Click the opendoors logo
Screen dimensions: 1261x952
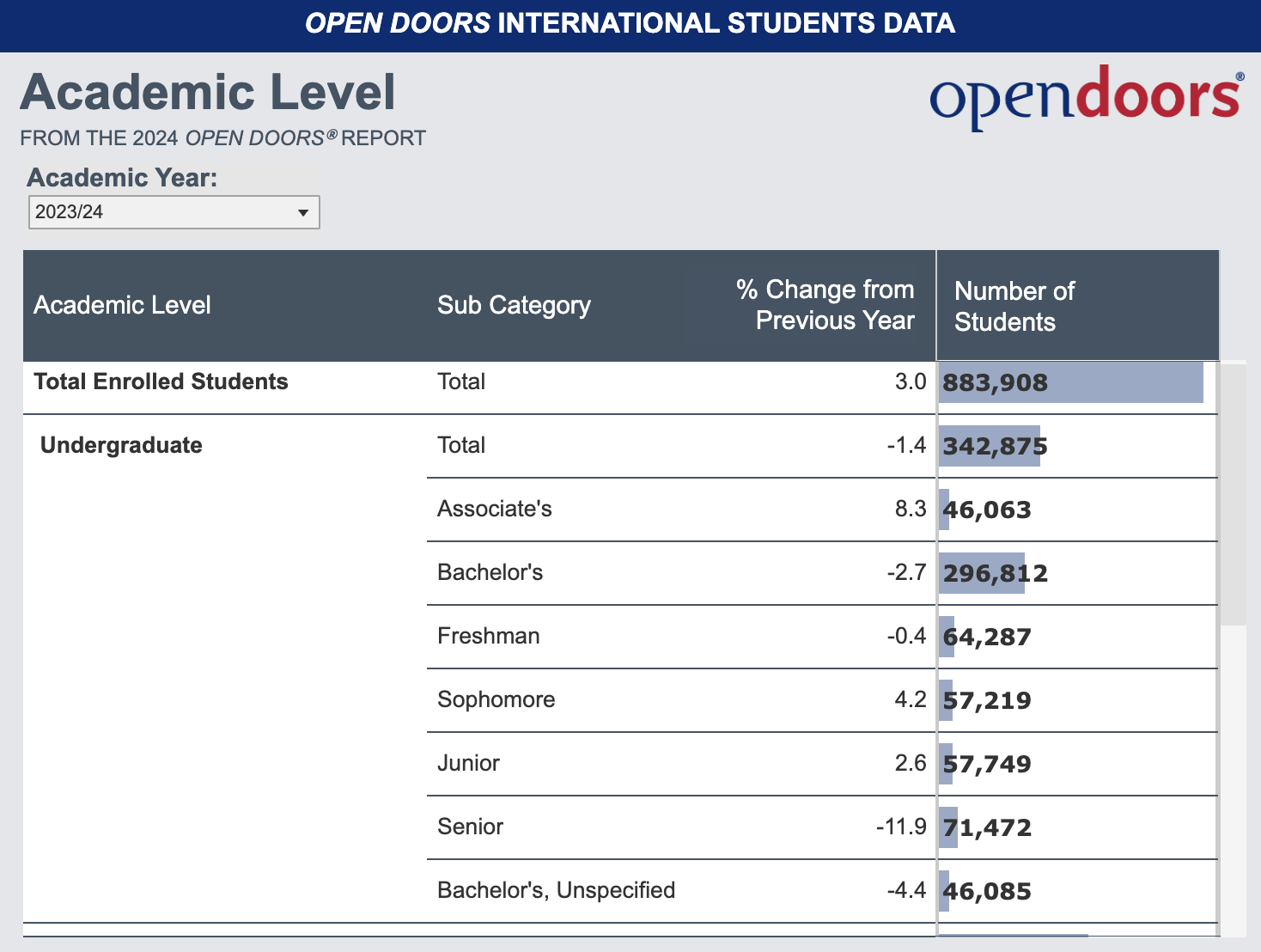[x=1085, y=96]
